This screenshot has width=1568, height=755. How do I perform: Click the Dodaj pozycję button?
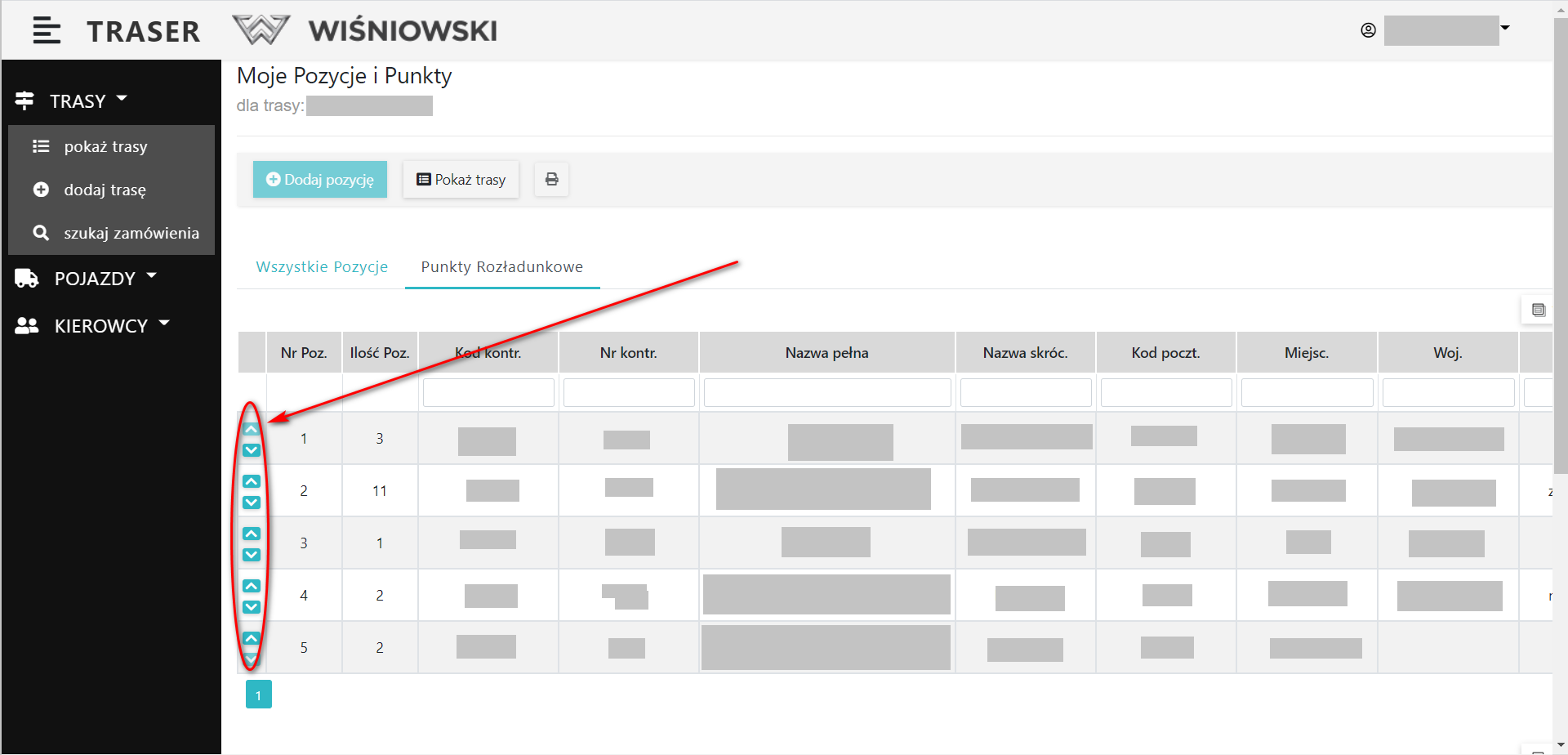[320, 179]
